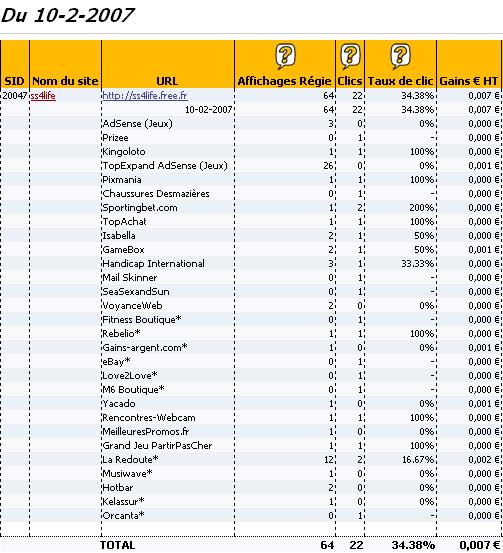The height and width of the screenshot is (553, 503).
Task: Click the TopAchat row label
Action: pos(125,221)
